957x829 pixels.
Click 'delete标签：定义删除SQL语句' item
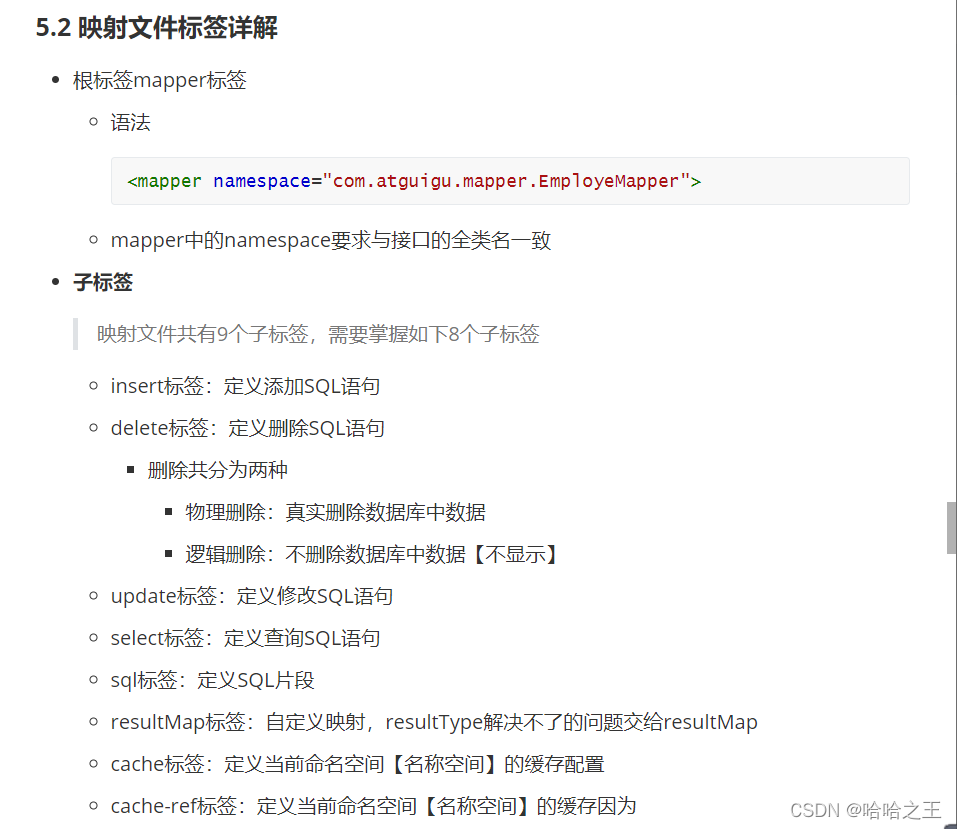247,428
